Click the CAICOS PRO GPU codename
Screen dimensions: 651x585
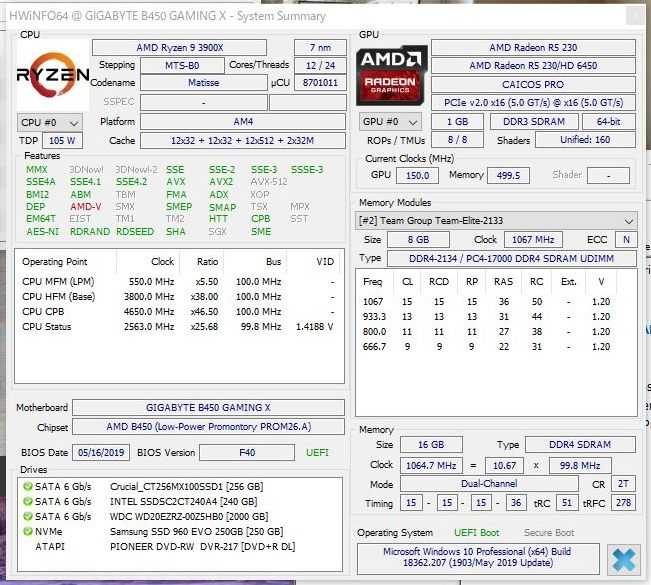tap(534, 84)
